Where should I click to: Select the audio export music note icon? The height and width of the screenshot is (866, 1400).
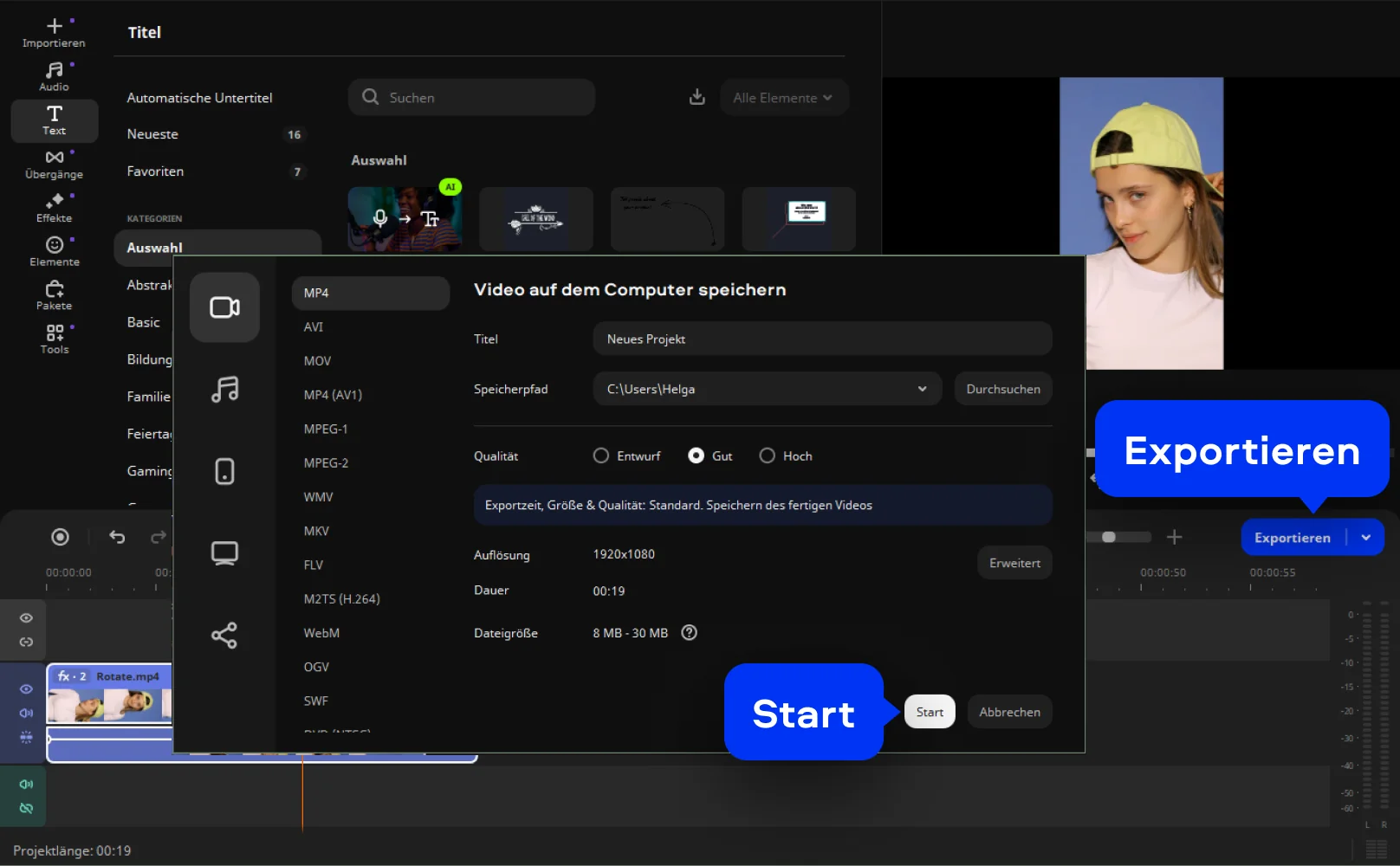(x=224, y=390)
